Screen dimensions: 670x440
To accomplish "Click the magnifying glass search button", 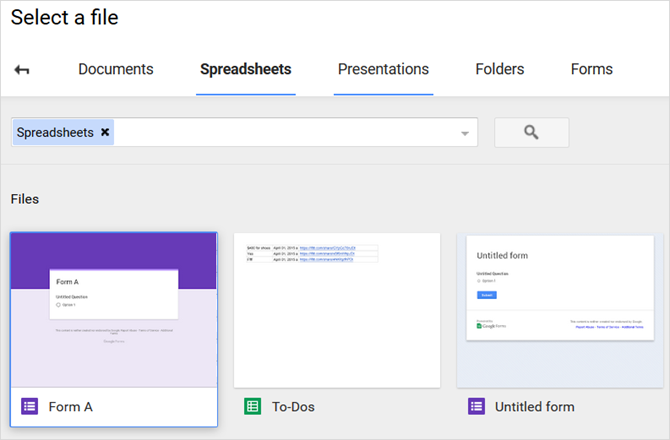I will [x=531, y=132].
